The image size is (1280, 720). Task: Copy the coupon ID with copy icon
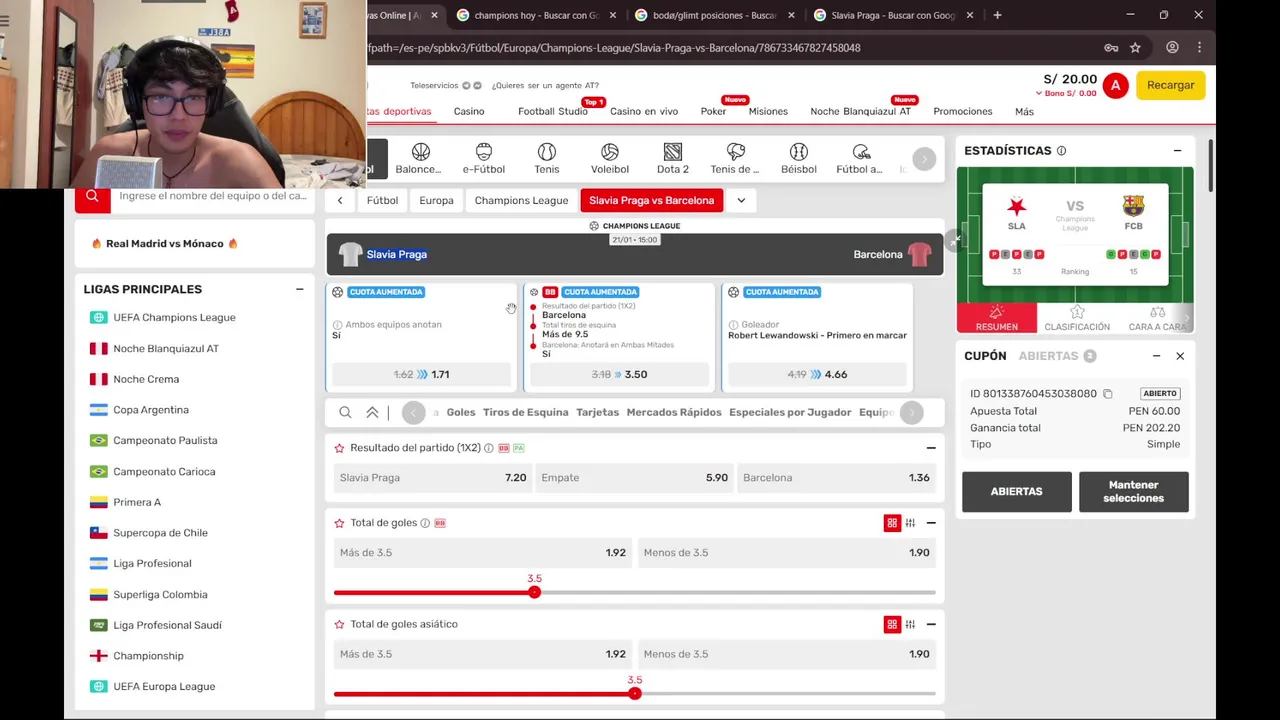tap(1108, 394)
